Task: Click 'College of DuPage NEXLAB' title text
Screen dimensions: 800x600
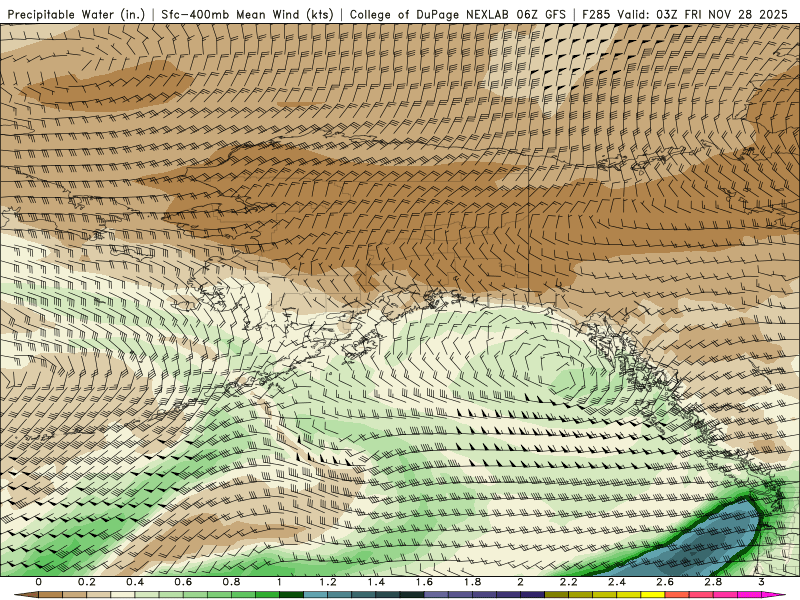Action: pos(429,14)
